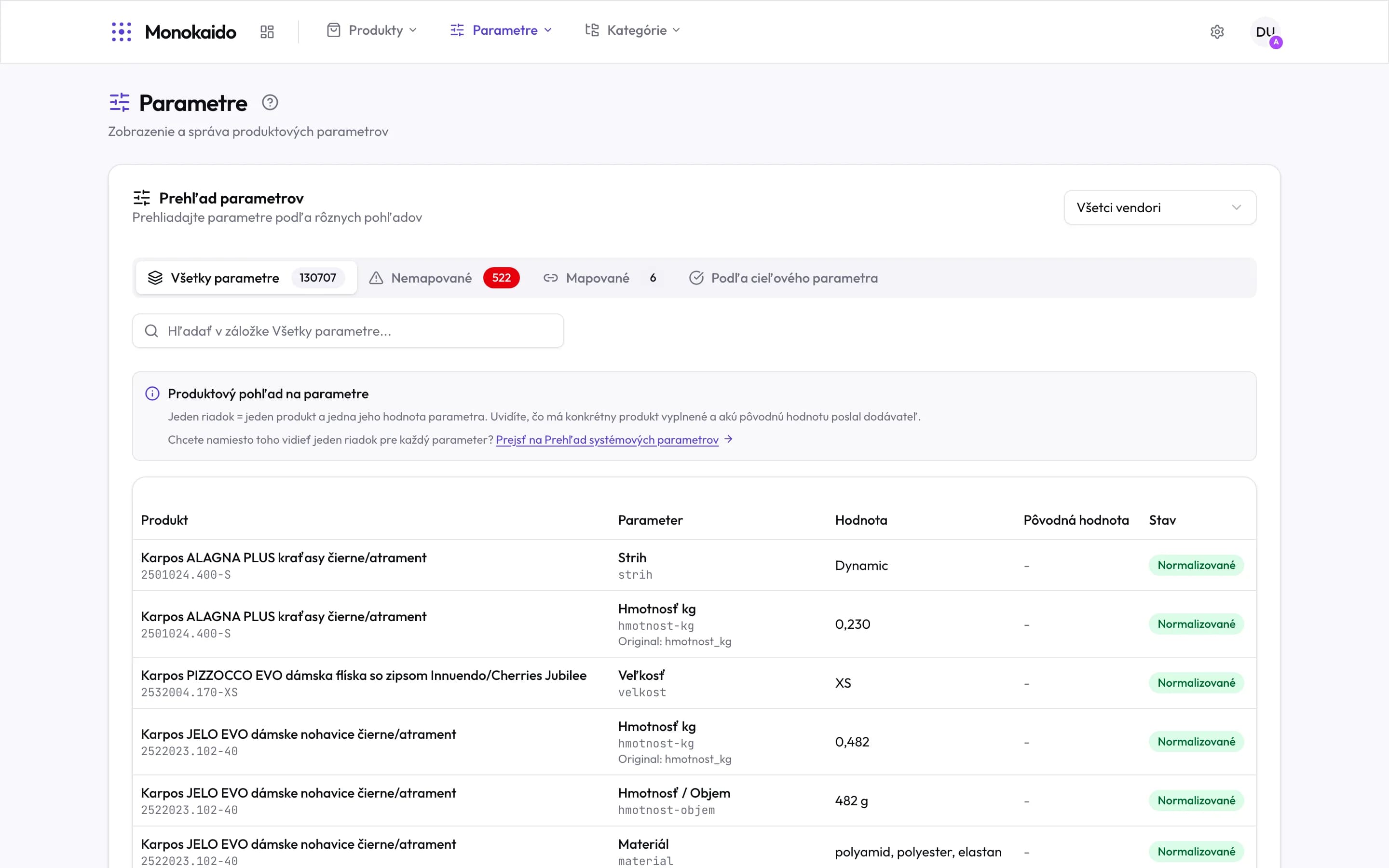Click Karpos JELO EVO row with value 0,482
1389x868 pixels.
[x=694, y=742]
